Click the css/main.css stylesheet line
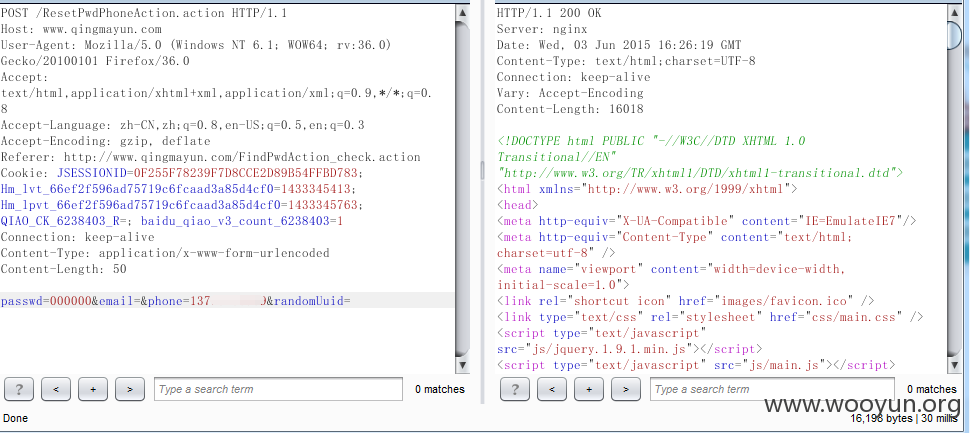 point(710,318)
